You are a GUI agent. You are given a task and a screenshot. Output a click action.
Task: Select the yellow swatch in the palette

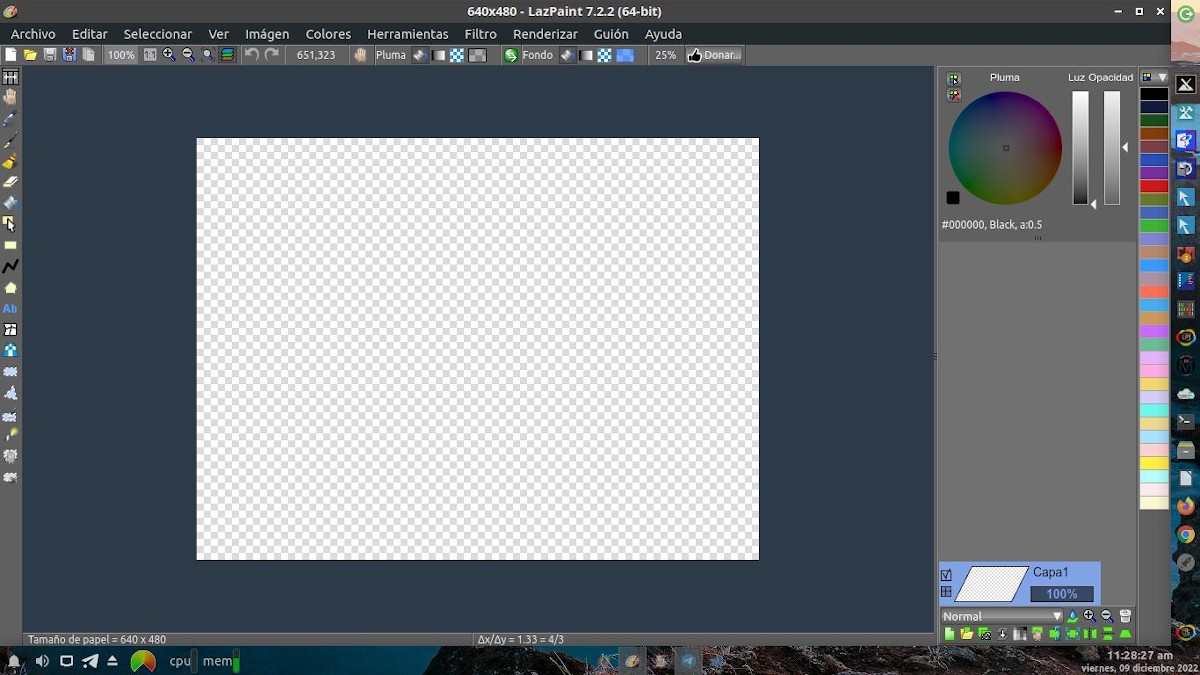point(1154,463)
